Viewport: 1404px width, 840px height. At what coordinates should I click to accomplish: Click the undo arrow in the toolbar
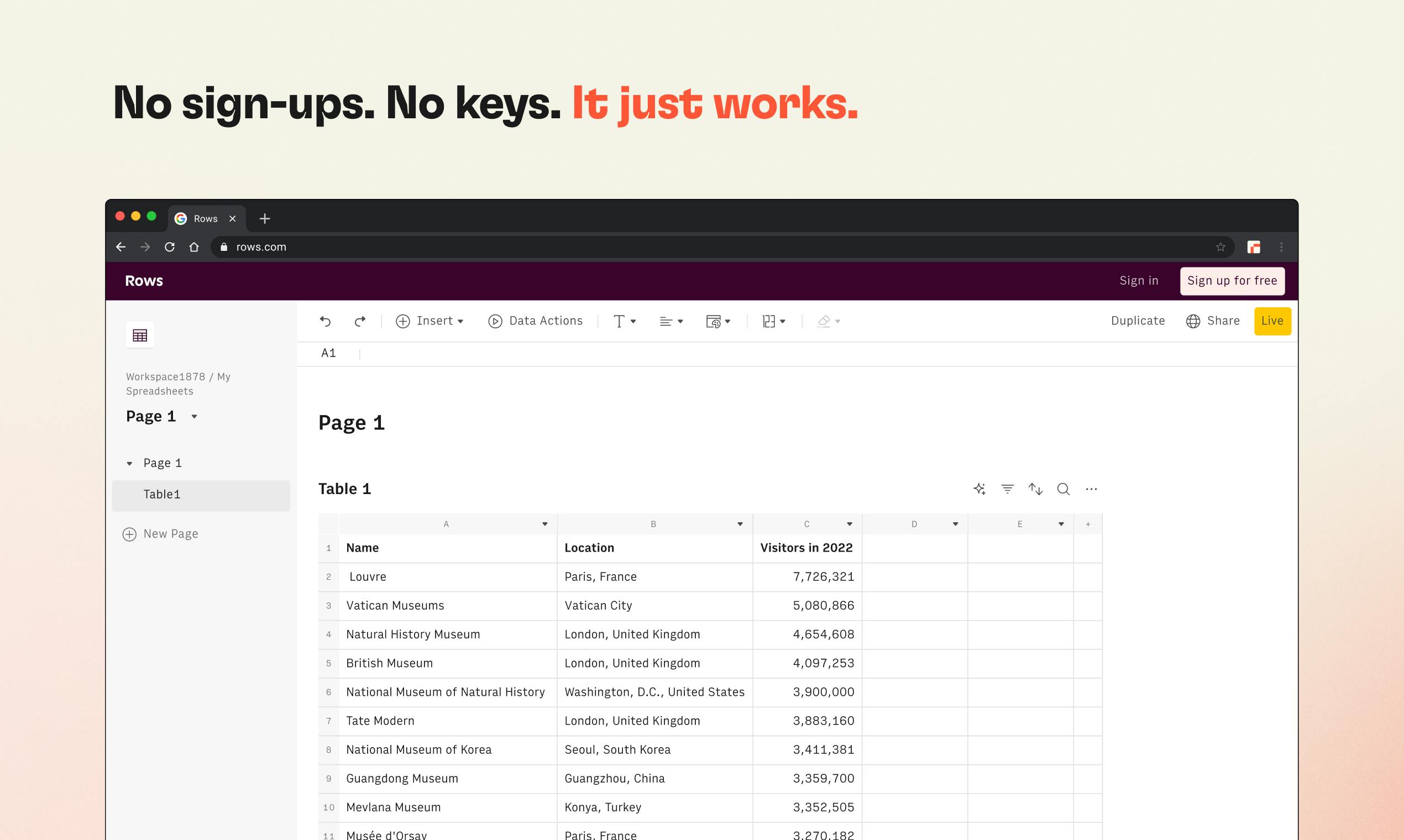click(325, 321)
